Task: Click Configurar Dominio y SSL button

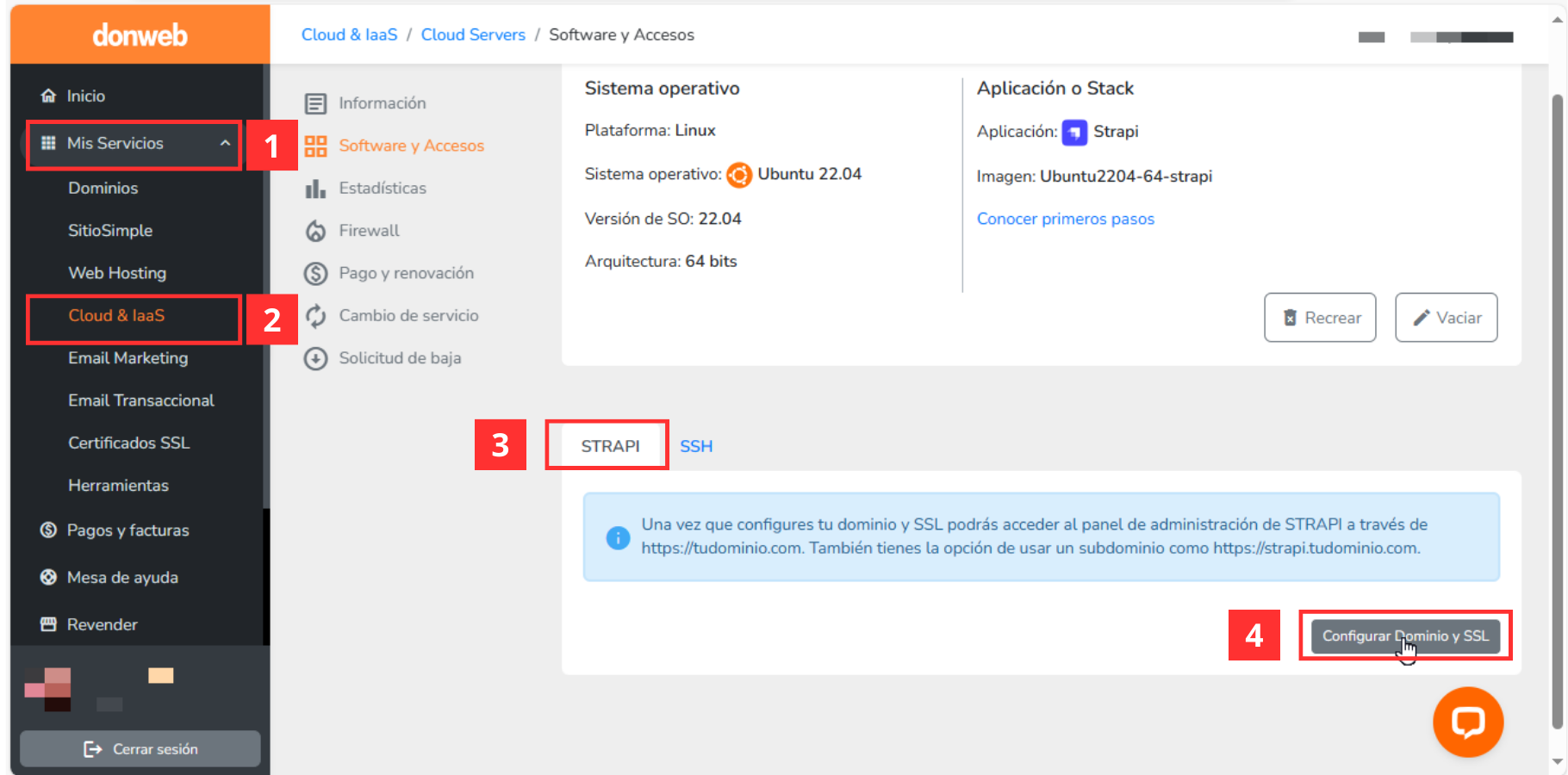Action: (1405, 635)
